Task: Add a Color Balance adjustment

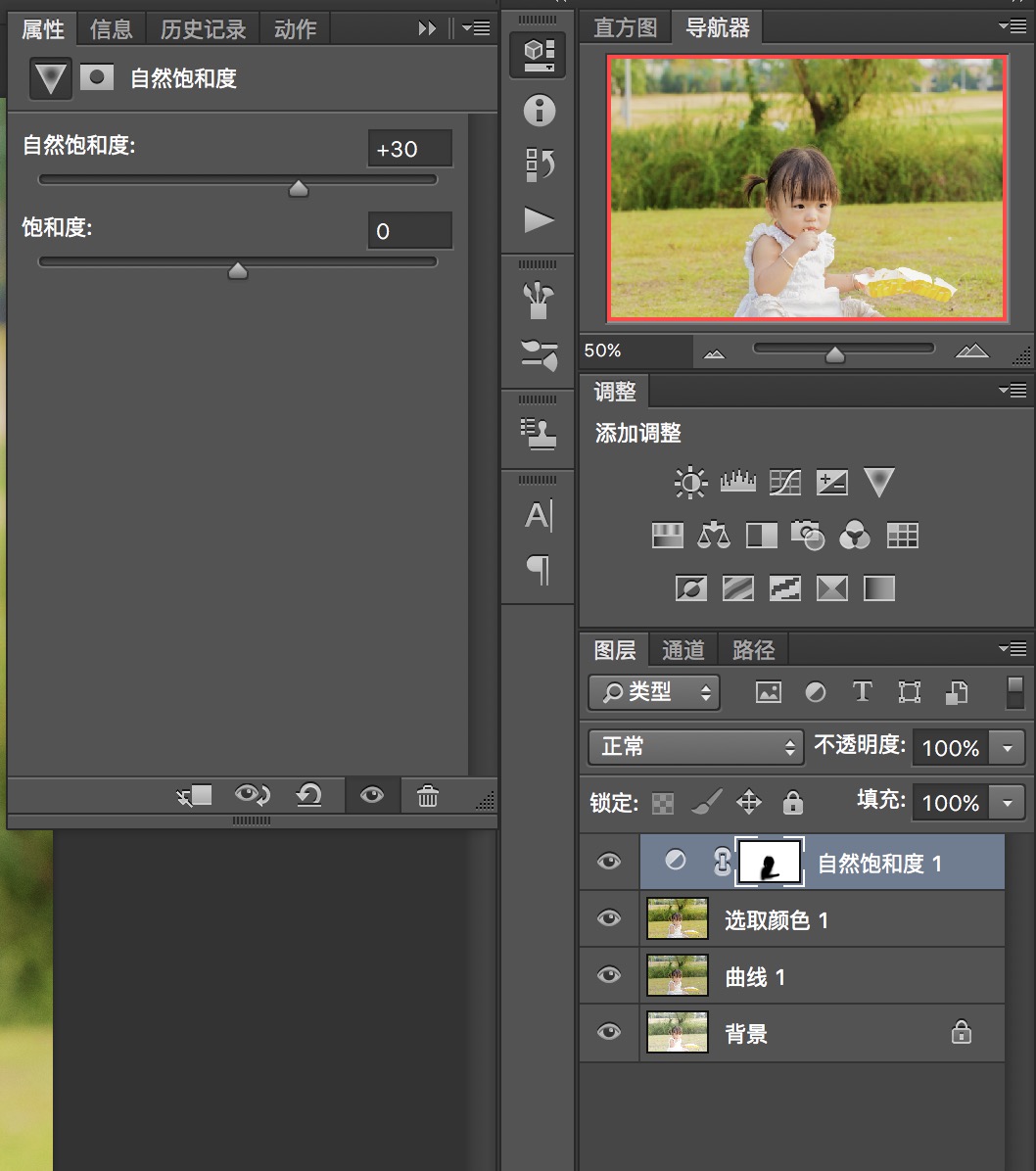Action: [x=714, y=535]
